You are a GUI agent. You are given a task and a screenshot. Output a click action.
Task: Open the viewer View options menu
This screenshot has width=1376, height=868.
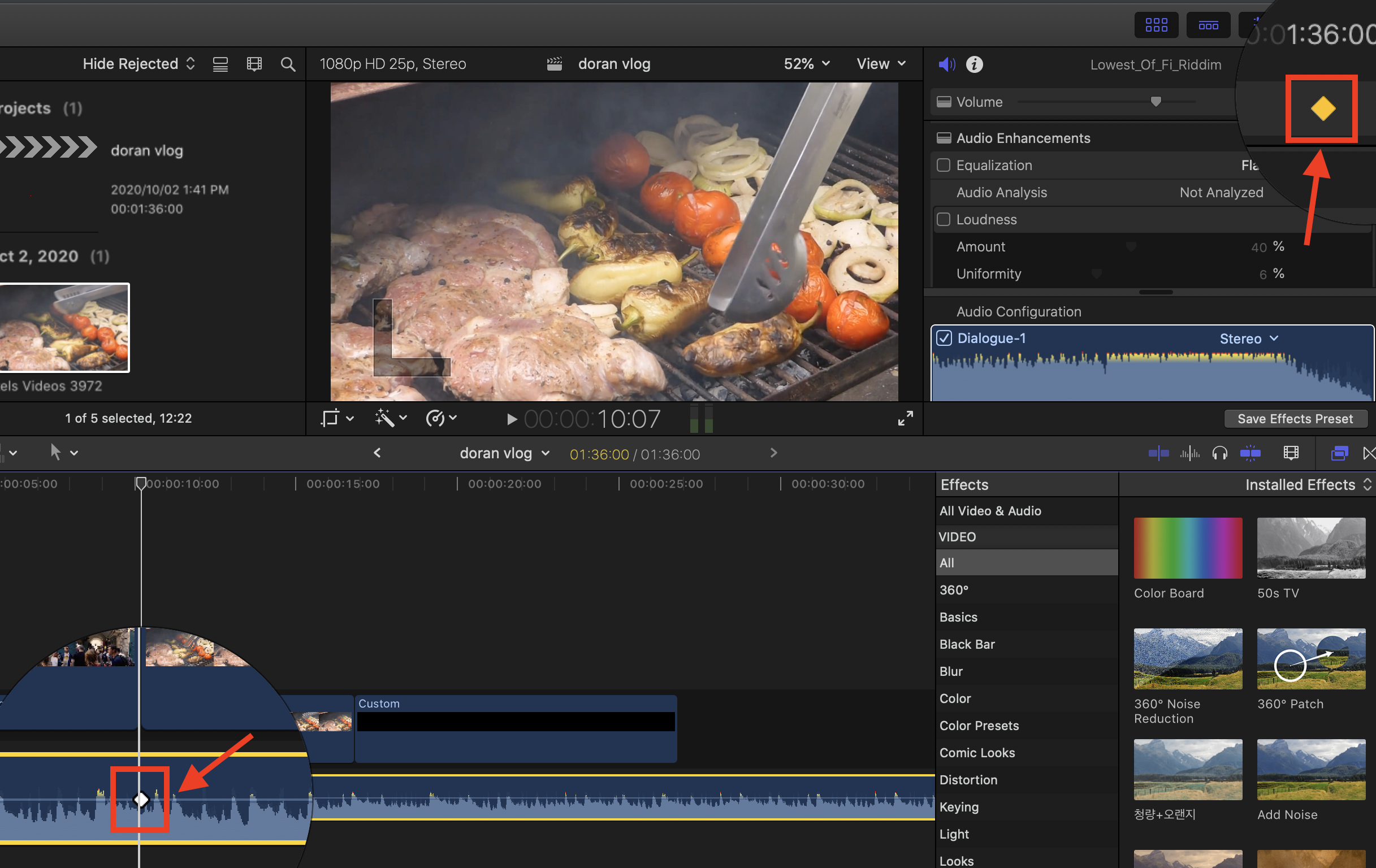(881, 64)
